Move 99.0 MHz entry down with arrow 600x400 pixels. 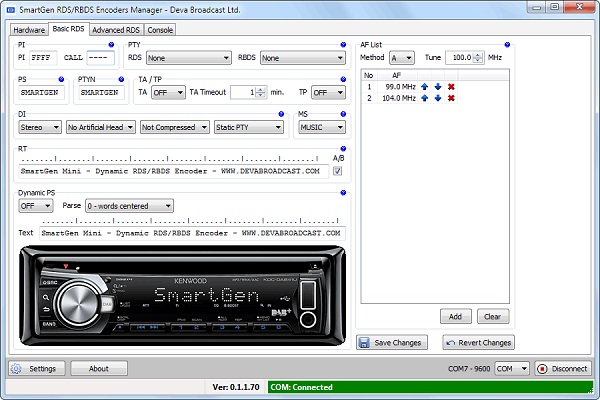[438, 87]
